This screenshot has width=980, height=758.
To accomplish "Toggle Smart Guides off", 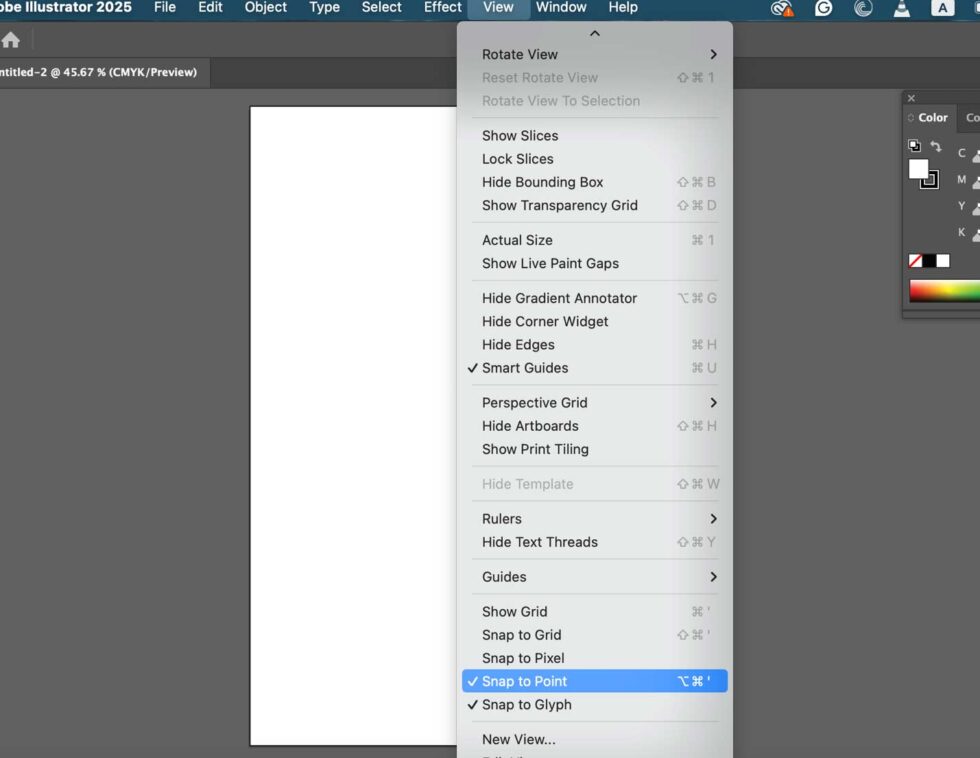I will [x=524, y=368].
